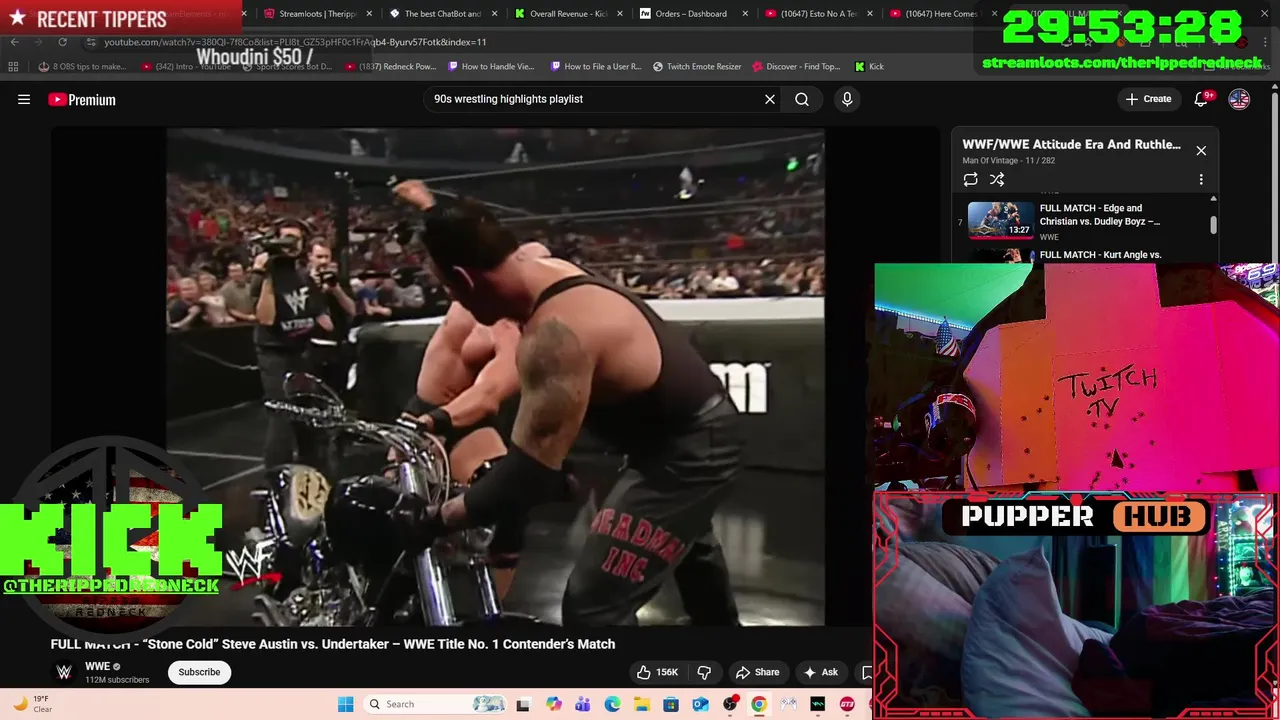1280x720 pixels.
Task: Open the Kick bookmark
Action: (869, 66)
